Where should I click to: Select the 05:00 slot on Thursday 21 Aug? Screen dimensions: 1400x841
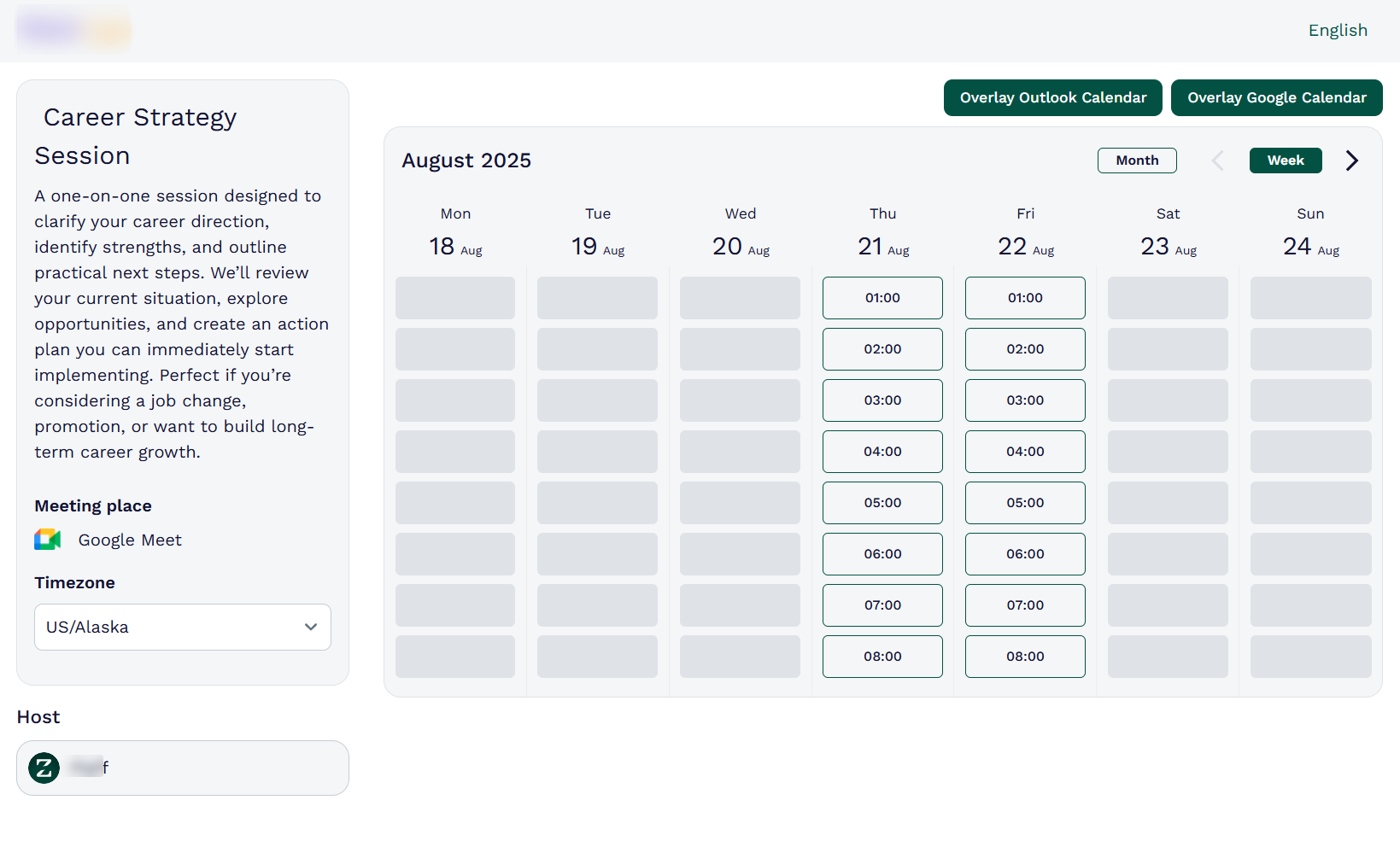[882, 503]
